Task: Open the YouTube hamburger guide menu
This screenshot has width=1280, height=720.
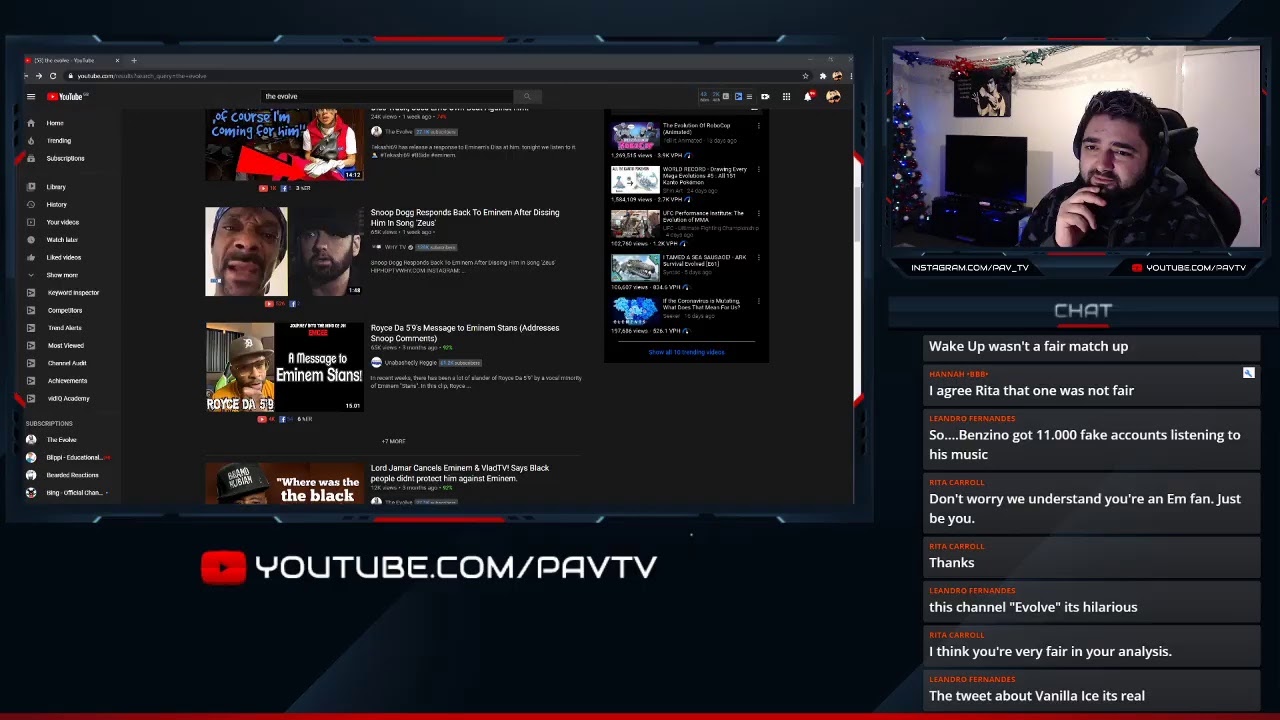Action: click(31, 97)
